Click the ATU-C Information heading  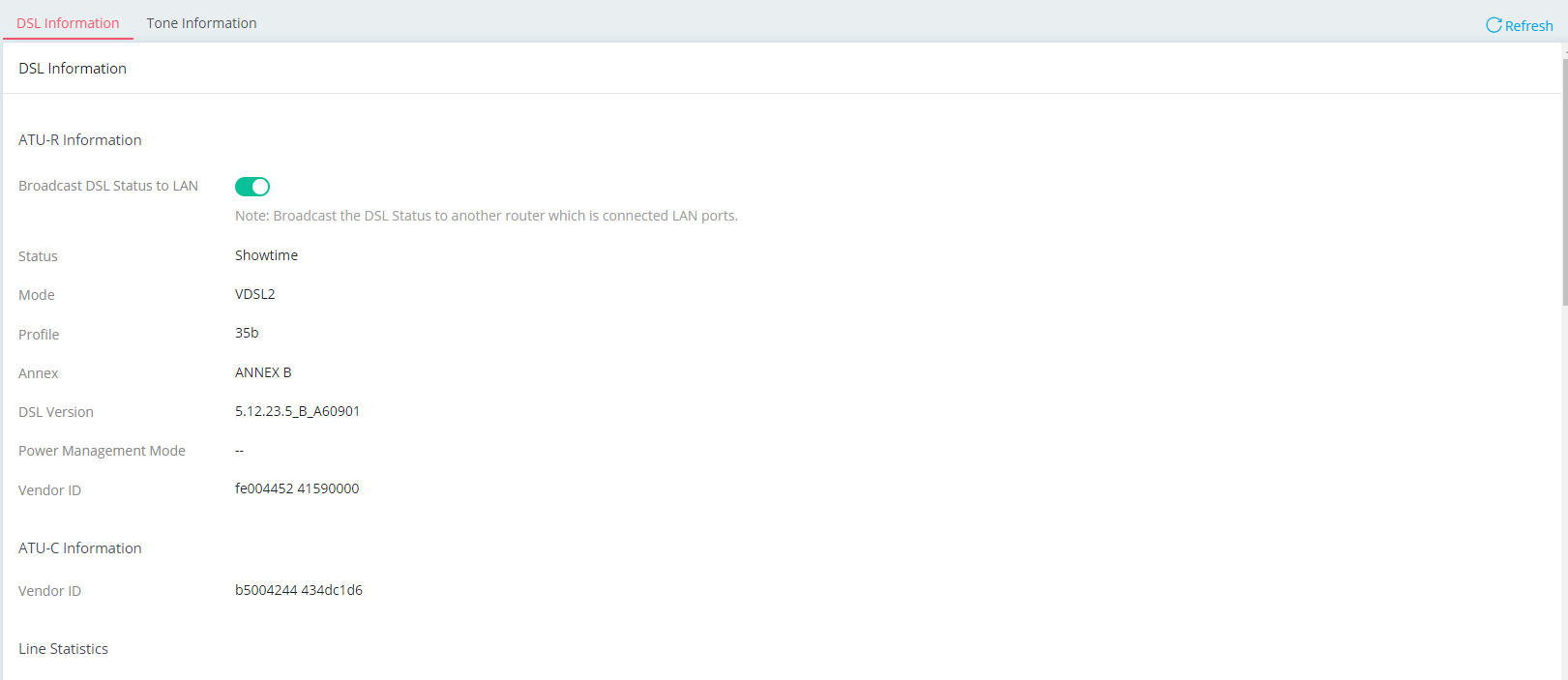[x=80, y=548]
